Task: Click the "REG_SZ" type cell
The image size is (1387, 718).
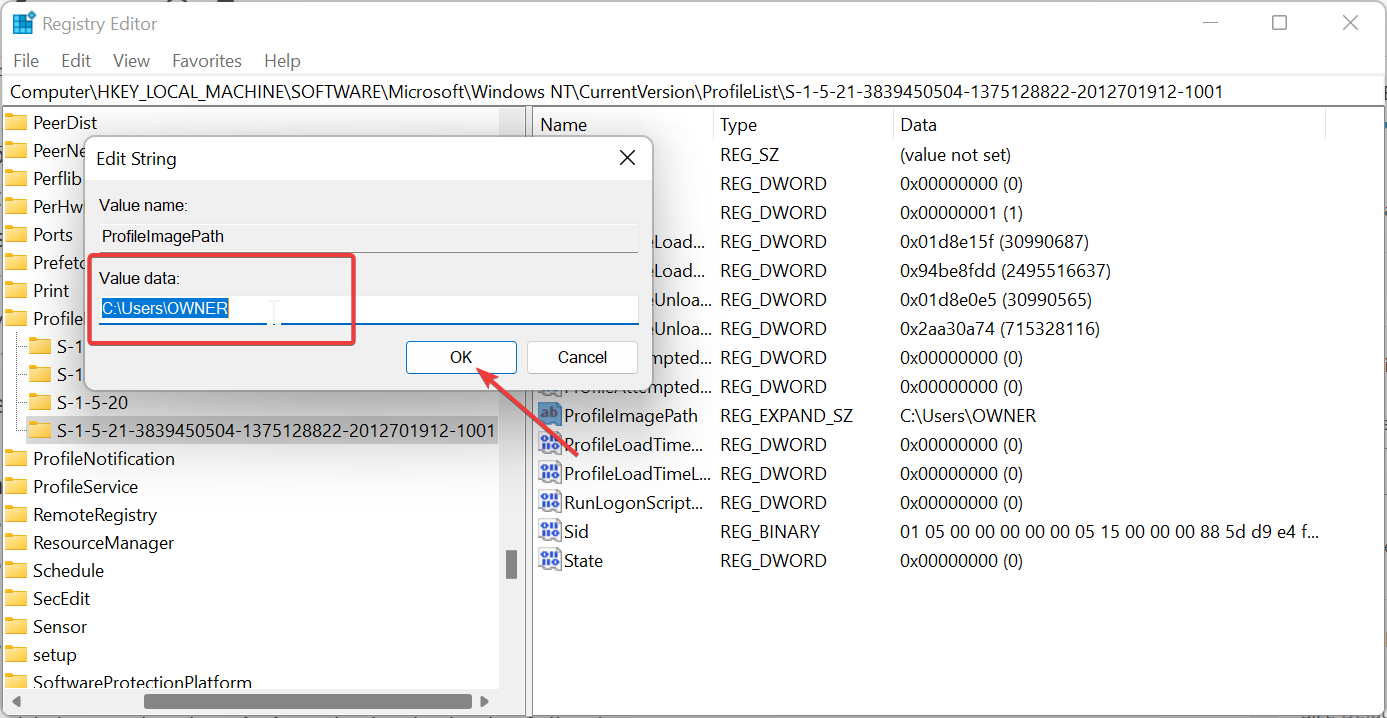Action: (x=749, y=155)
